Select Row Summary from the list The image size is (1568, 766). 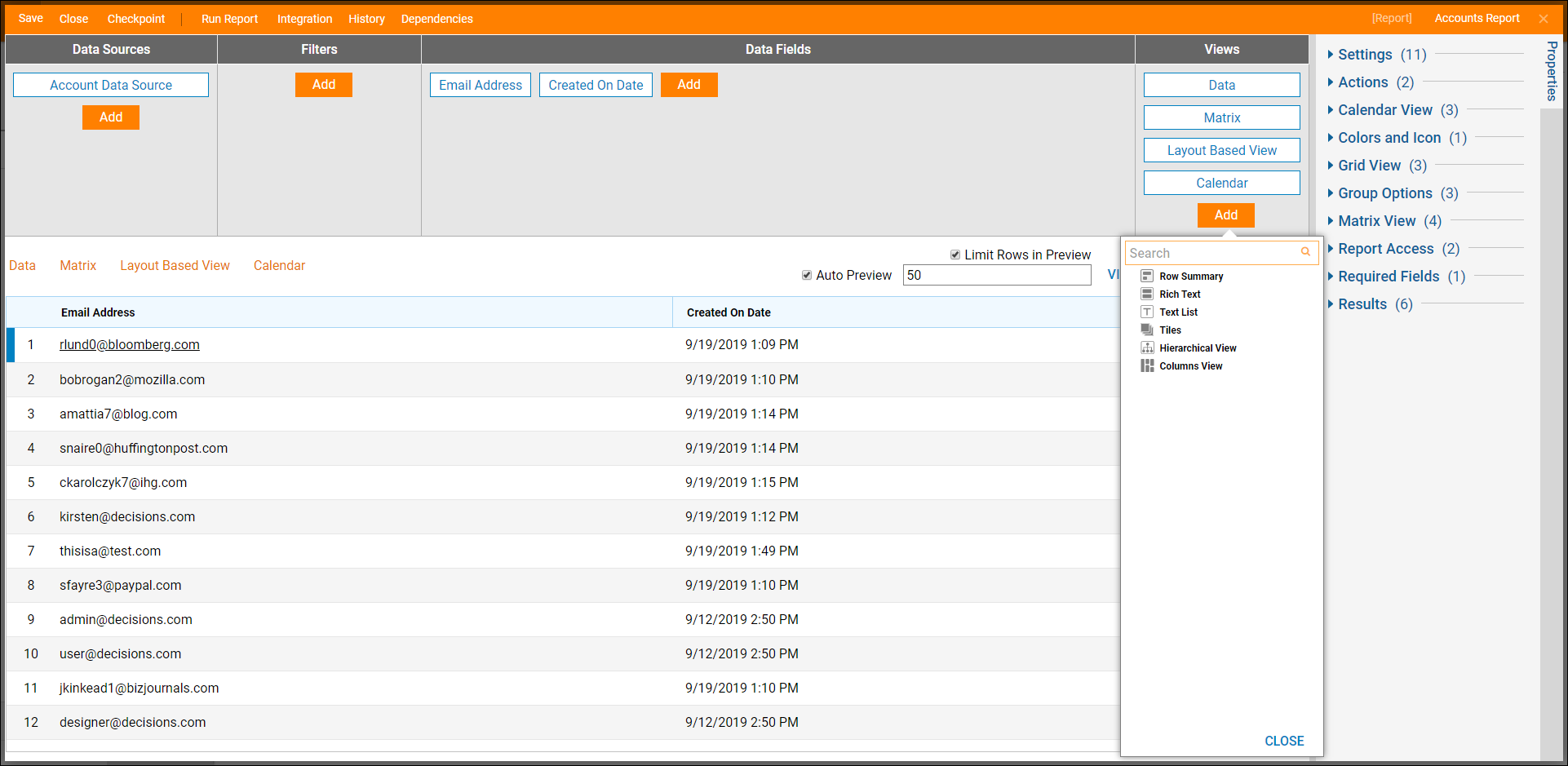click(1191, 276)
